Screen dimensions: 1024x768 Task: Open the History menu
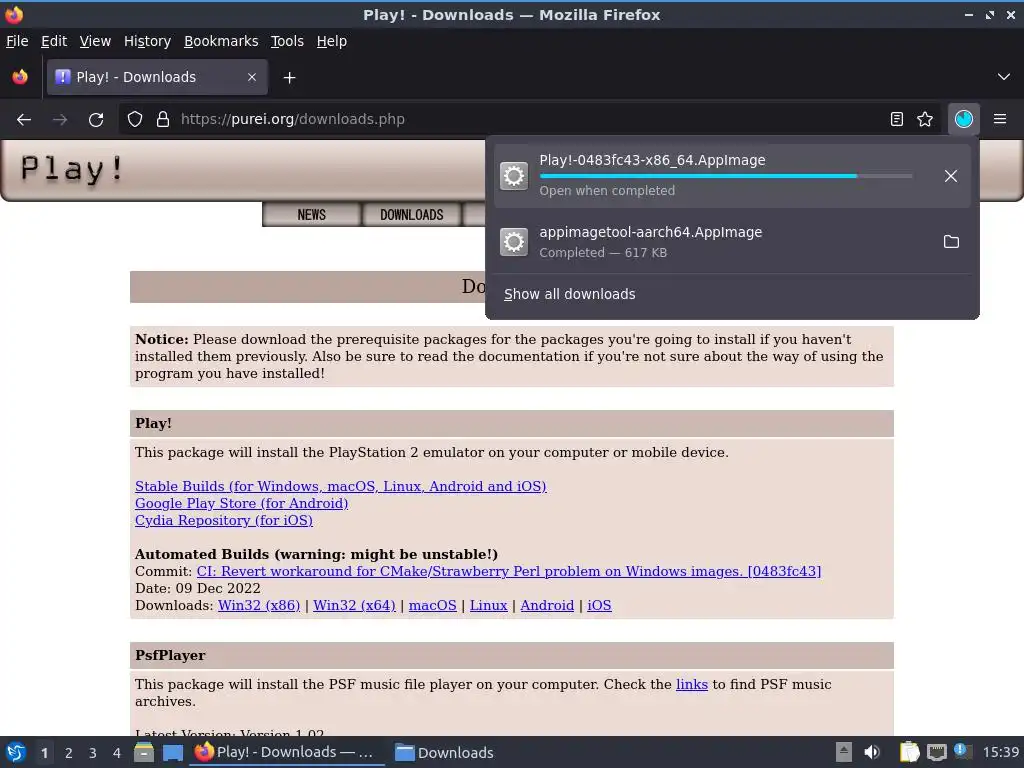click(x=147, y=41)
